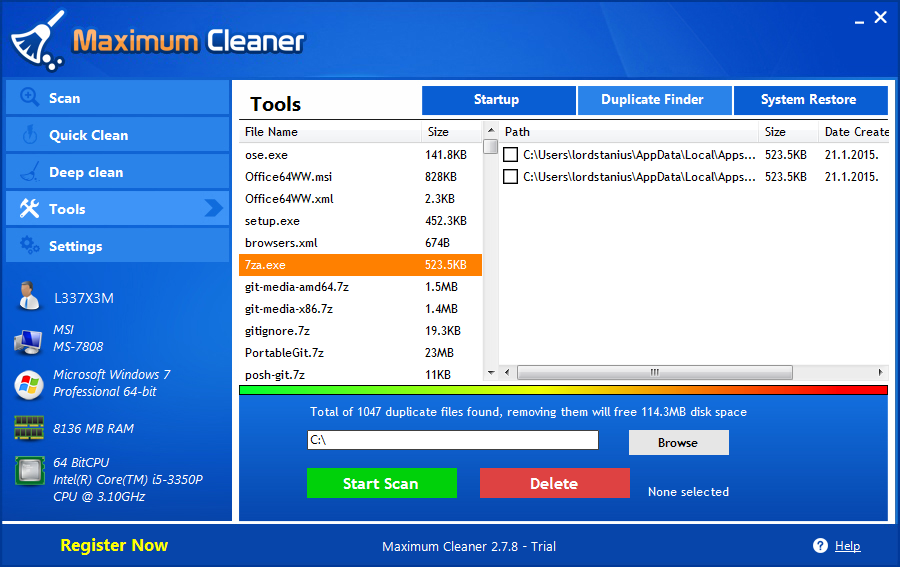Open the Settings section

point(118,246)
